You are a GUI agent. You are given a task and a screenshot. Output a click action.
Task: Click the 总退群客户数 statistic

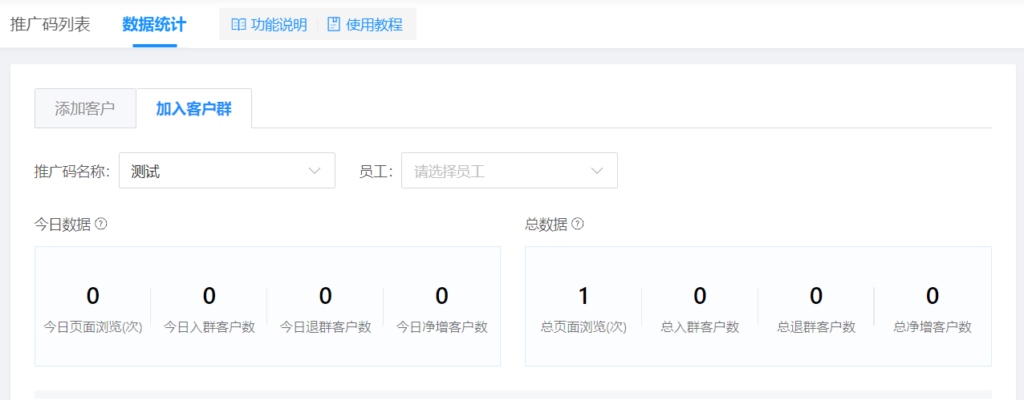[816, 308]
